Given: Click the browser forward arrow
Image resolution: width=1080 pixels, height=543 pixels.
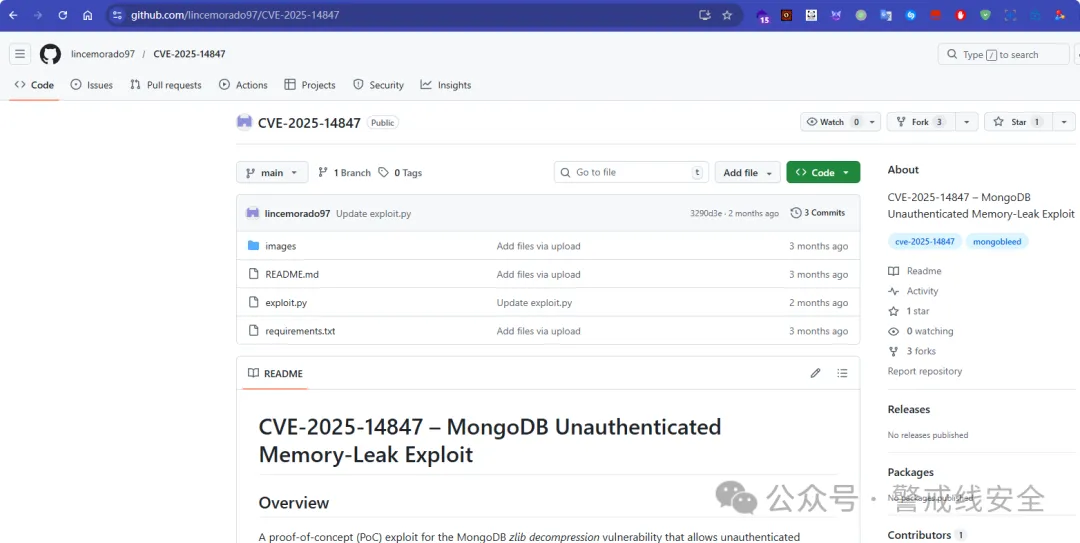Looking at the screenshot, I should tap(38, 15).
